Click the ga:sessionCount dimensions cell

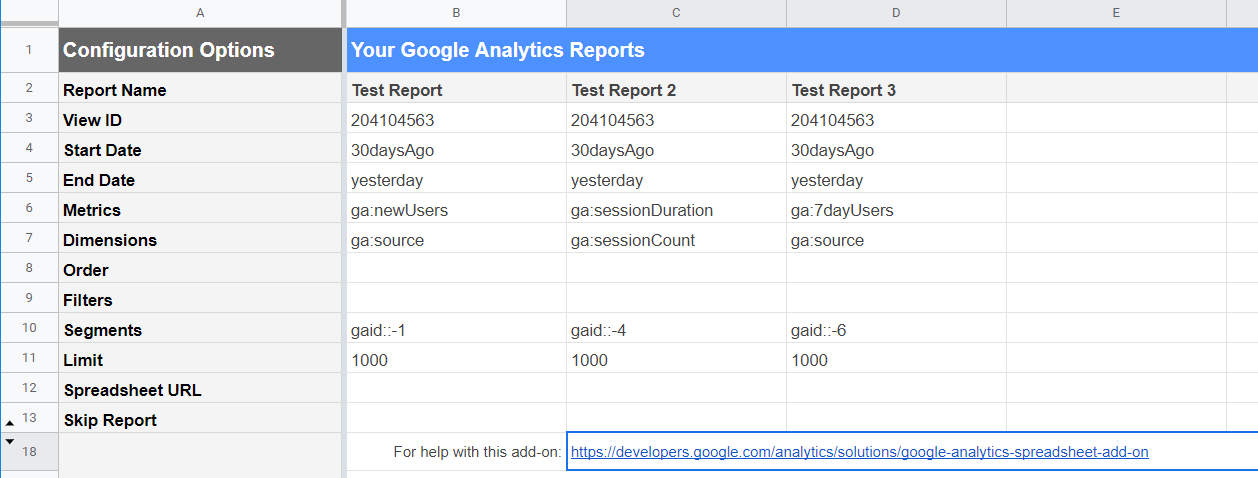point(676,240)
